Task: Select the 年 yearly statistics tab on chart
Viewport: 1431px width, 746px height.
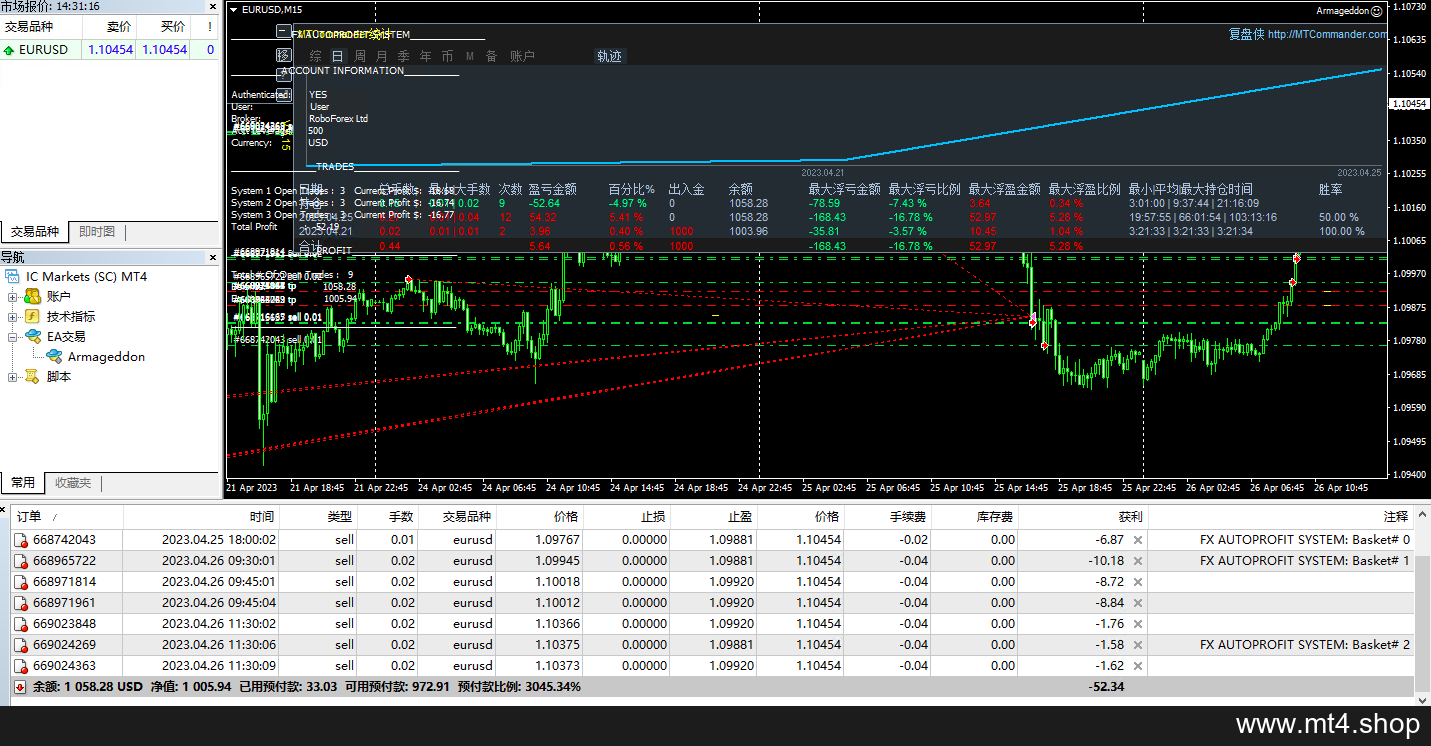Action: click(x=425, y=56)
